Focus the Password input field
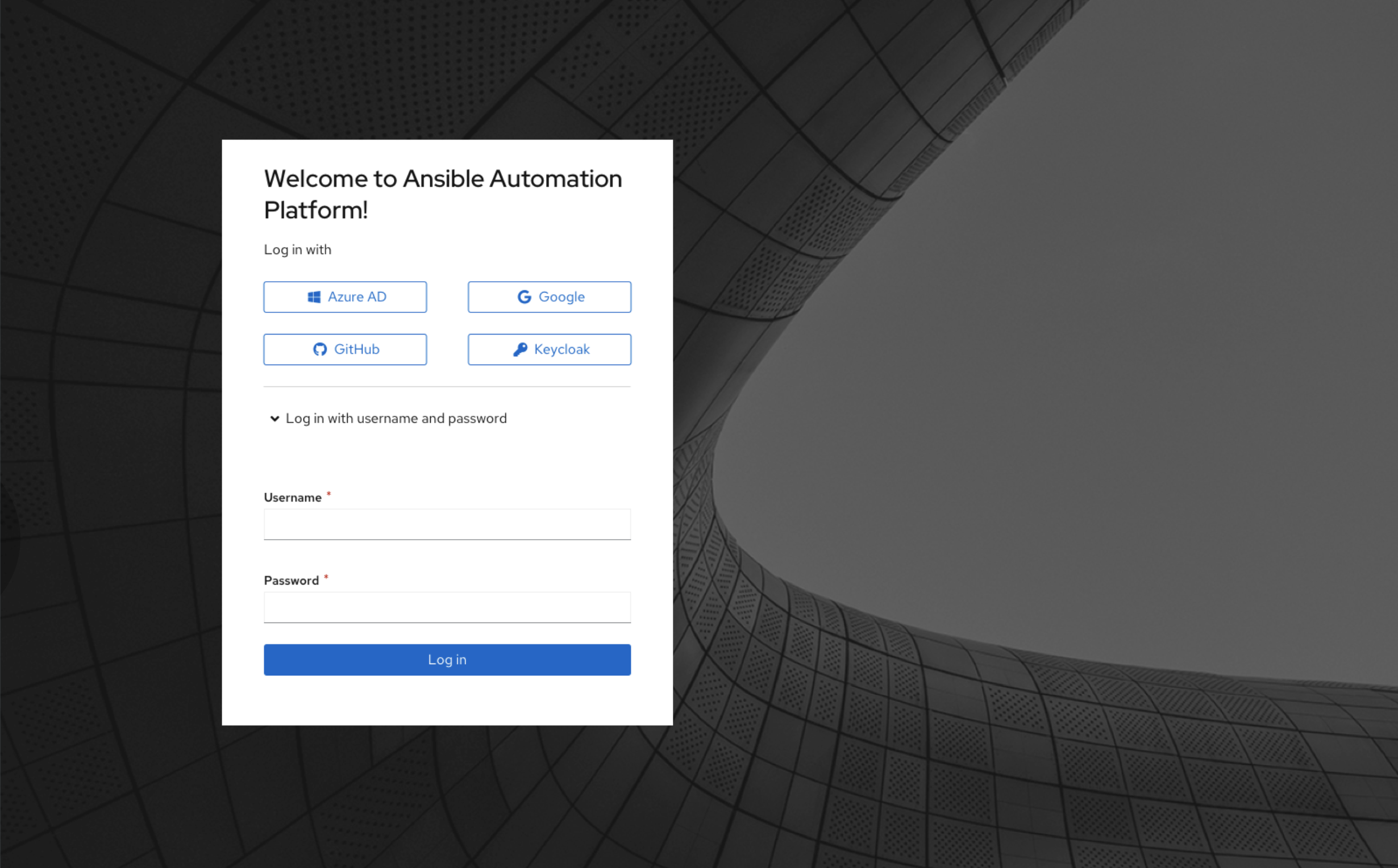The width and height of the screenshot is (1398, 868). [447, 607]
